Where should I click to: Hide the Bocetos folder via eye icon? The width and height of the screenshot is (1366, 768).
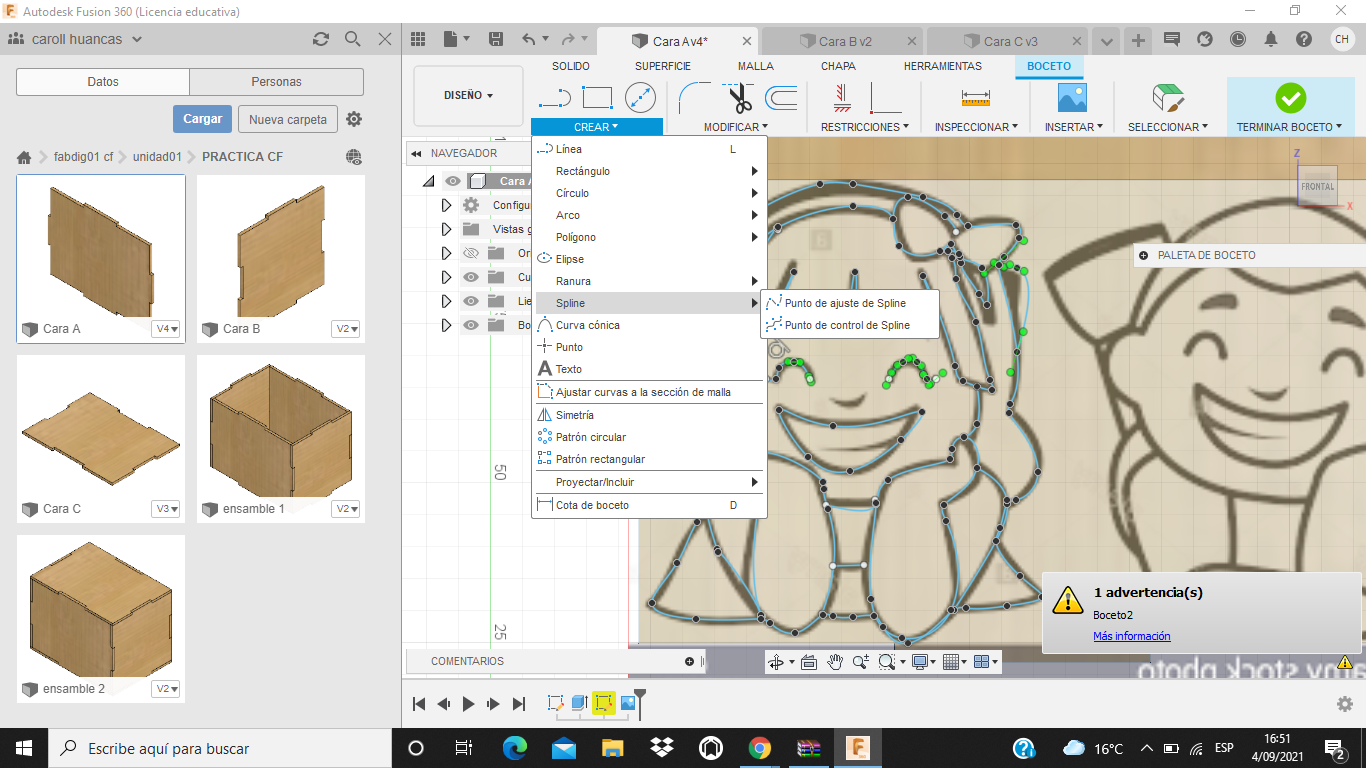coord(472,325)
